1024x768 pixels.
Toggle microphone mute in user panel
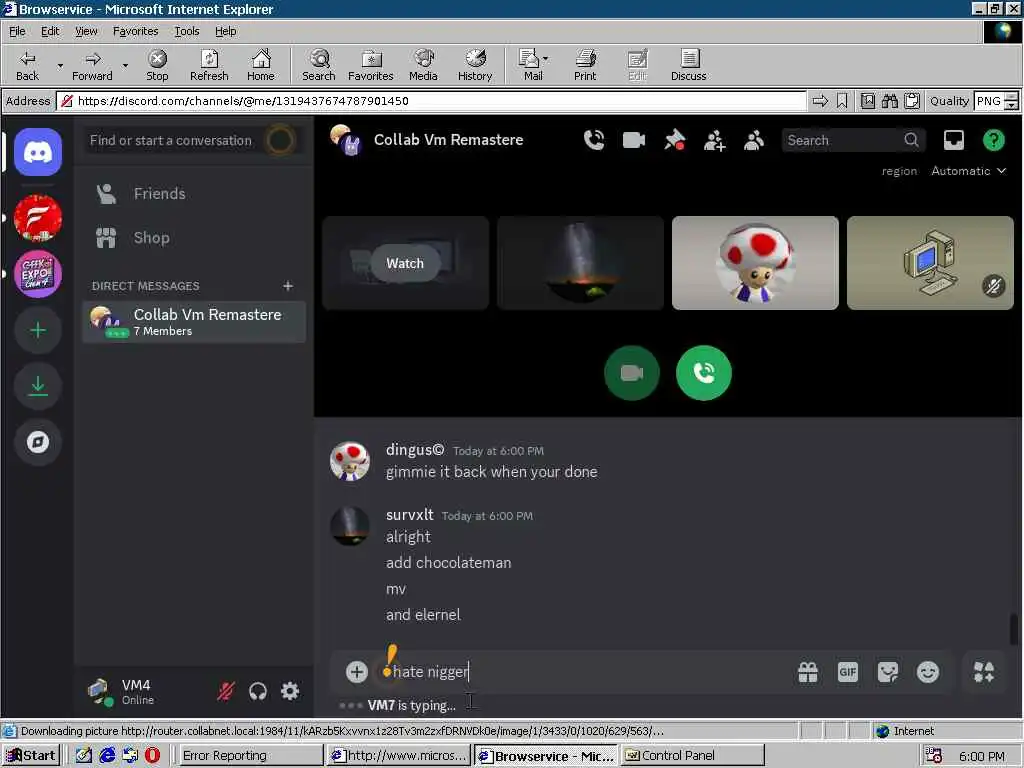point(226,691)
